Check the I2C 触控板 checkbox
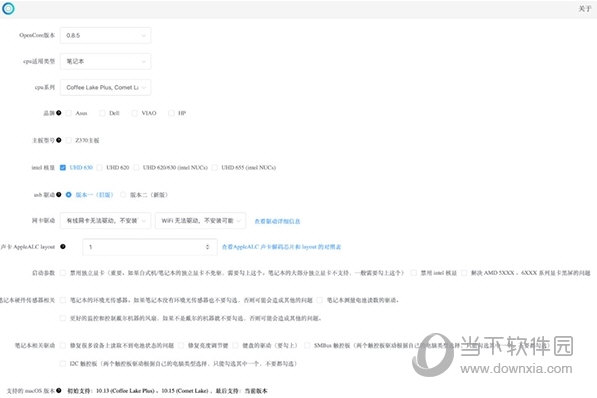This screenshot has width=597, height=398. (63, 364)
